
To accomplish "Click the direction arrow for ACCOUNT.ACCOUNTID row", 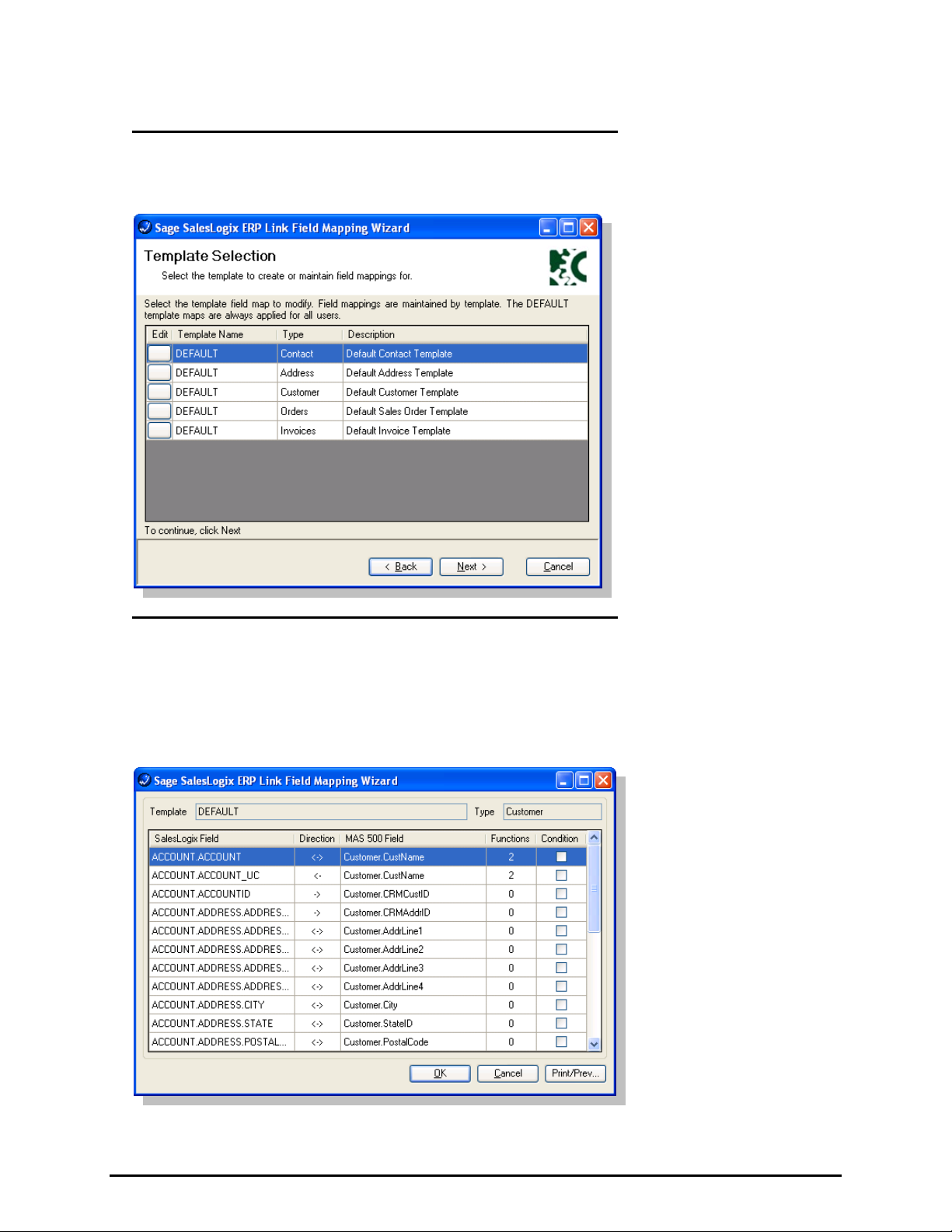I will pyautogui.click(x=317, y=894).
